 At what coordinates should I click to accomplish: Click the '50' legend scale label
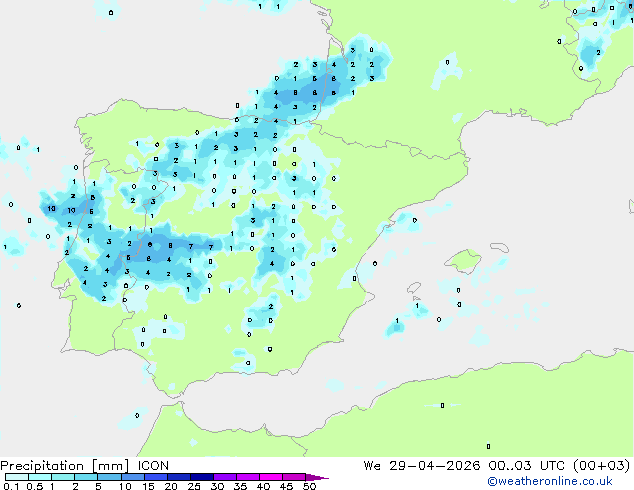click(x=309, y=486)
